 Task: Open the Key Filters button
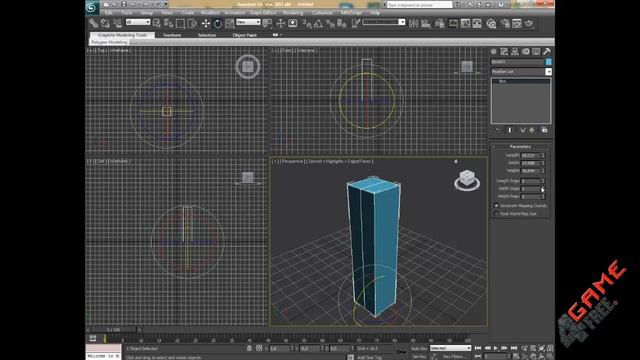click(x=455, y=356)
